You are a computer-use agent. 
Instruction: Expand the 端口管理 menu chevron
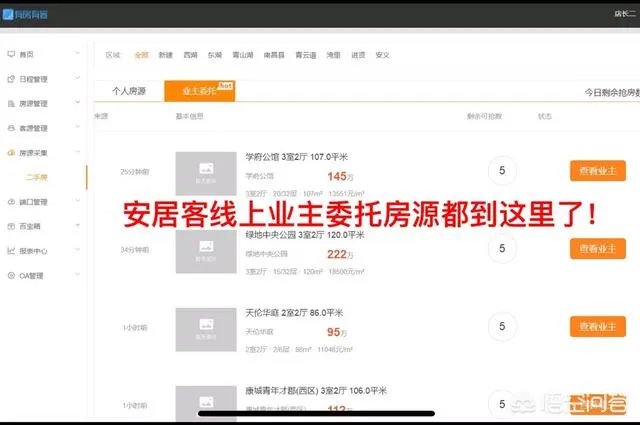(77, 200)
